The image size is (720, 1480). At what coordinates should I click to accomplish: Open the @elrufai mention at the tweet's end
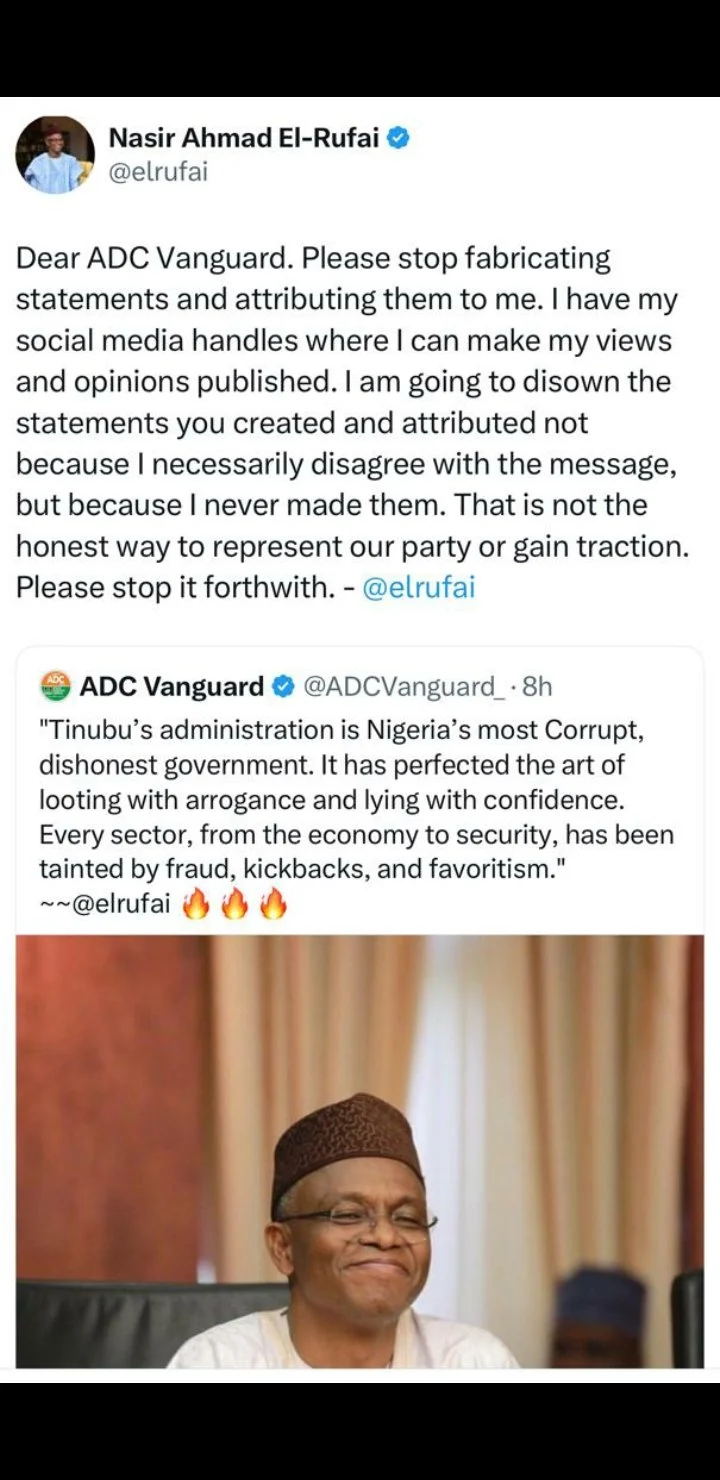(x=418, y=588)
